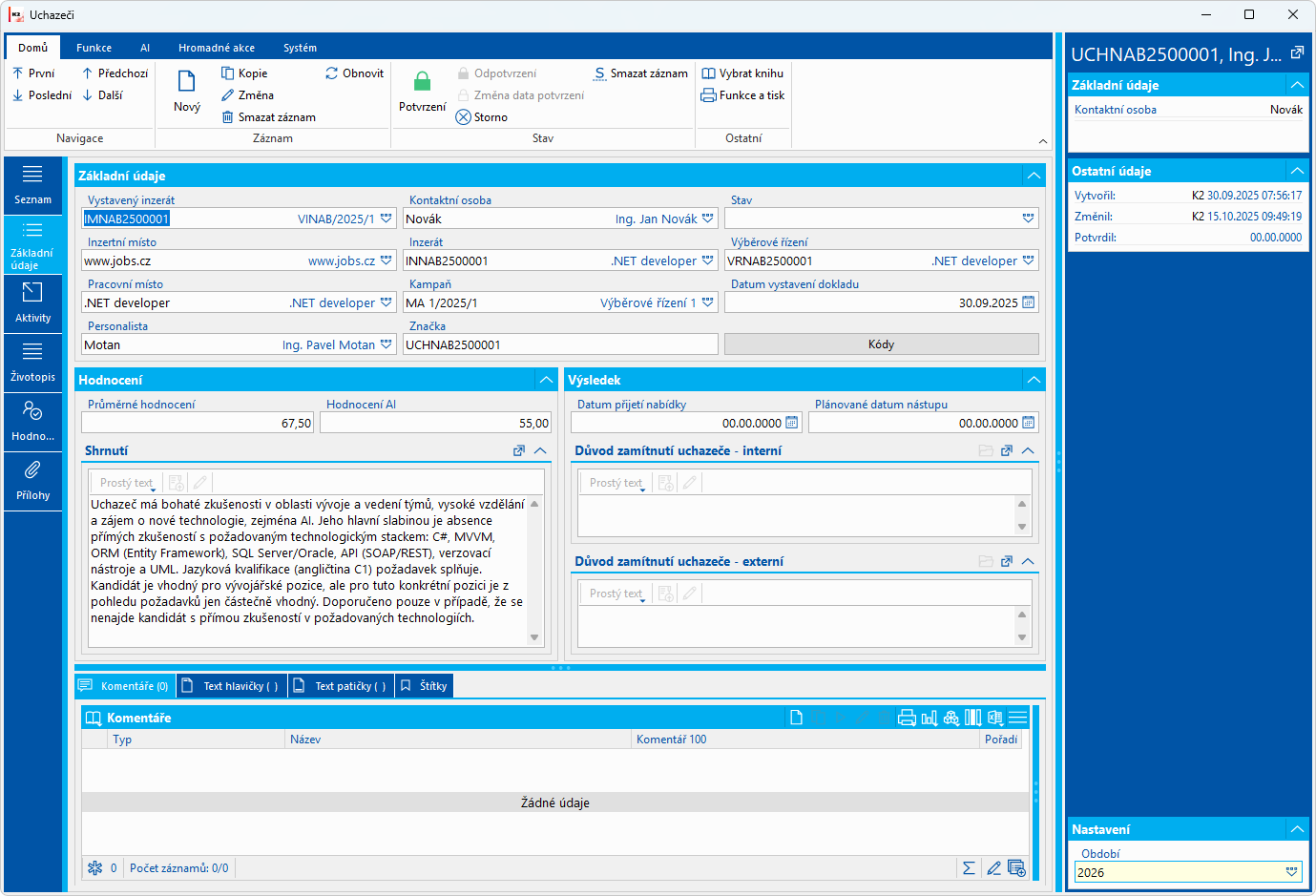Image resolution: width=1316 pixels, height=896 pixels.
Task: Click the Shrnutí text scrollbar down arrow
Action: [534, 637]
